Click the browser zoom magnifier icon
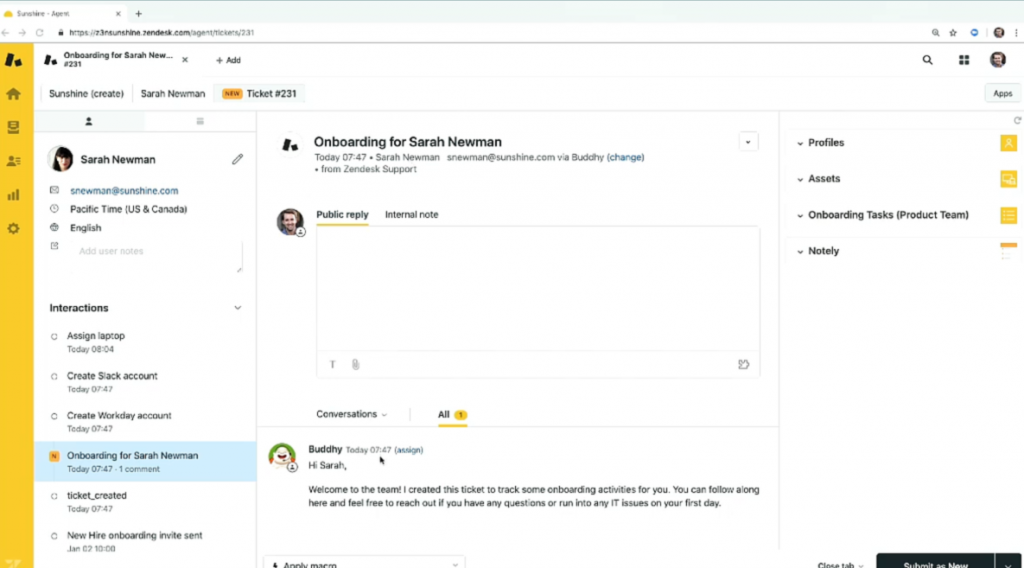This screenshot has height=568, width=1024. 935,33
